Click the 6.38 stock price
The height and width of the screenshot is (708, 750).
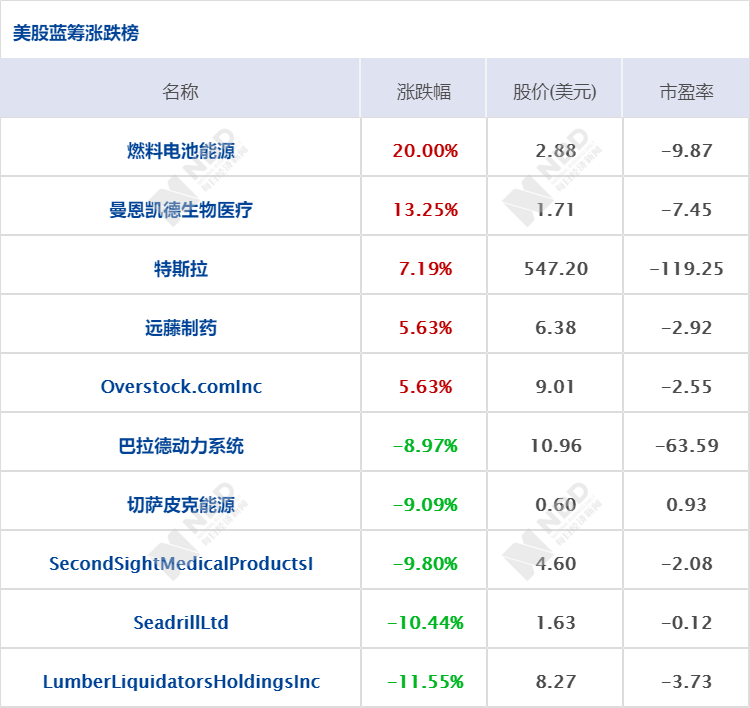556,328
